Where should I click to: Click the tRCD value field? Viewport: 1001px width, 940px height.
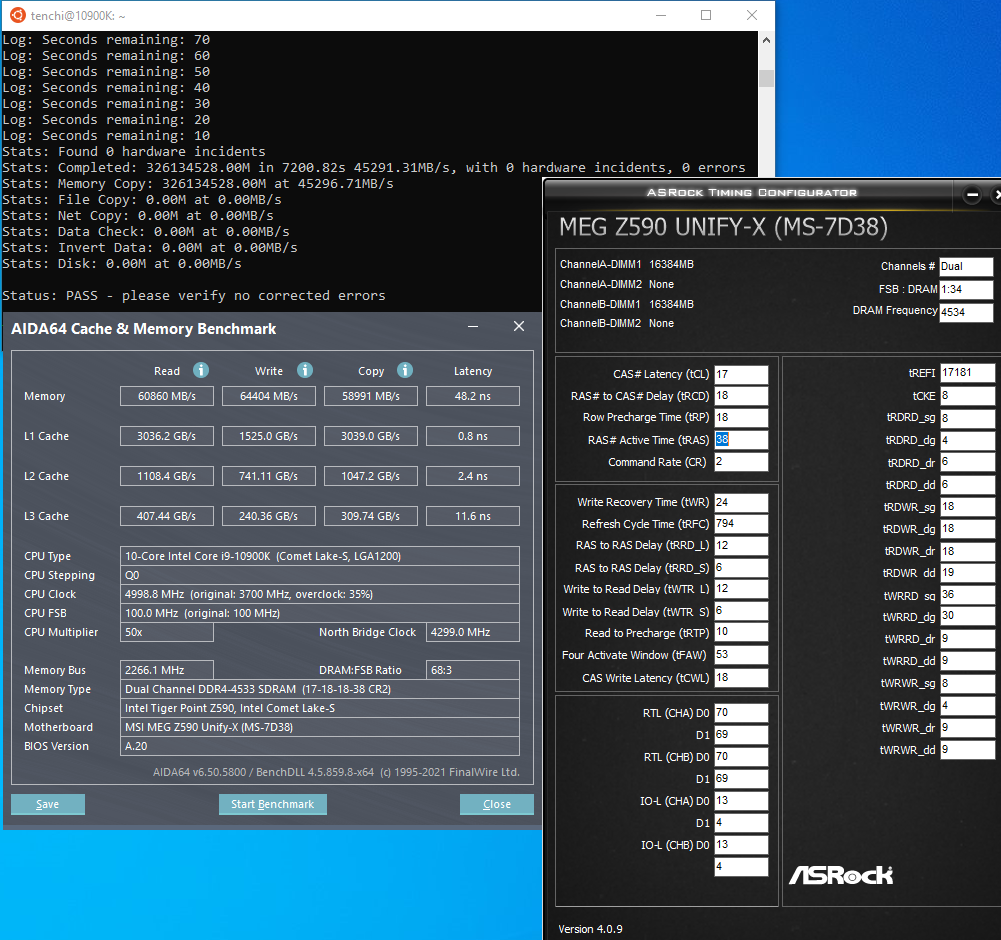pyautogui.click(x=741, y=396)
